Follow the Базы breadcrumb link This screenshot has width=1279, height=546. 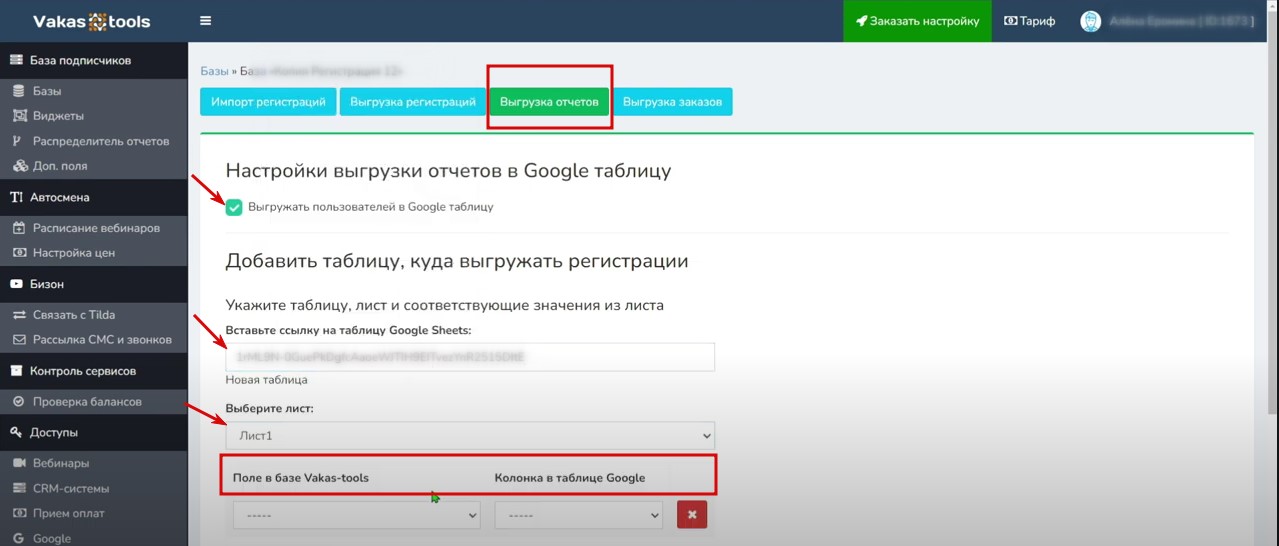[214, 71]
